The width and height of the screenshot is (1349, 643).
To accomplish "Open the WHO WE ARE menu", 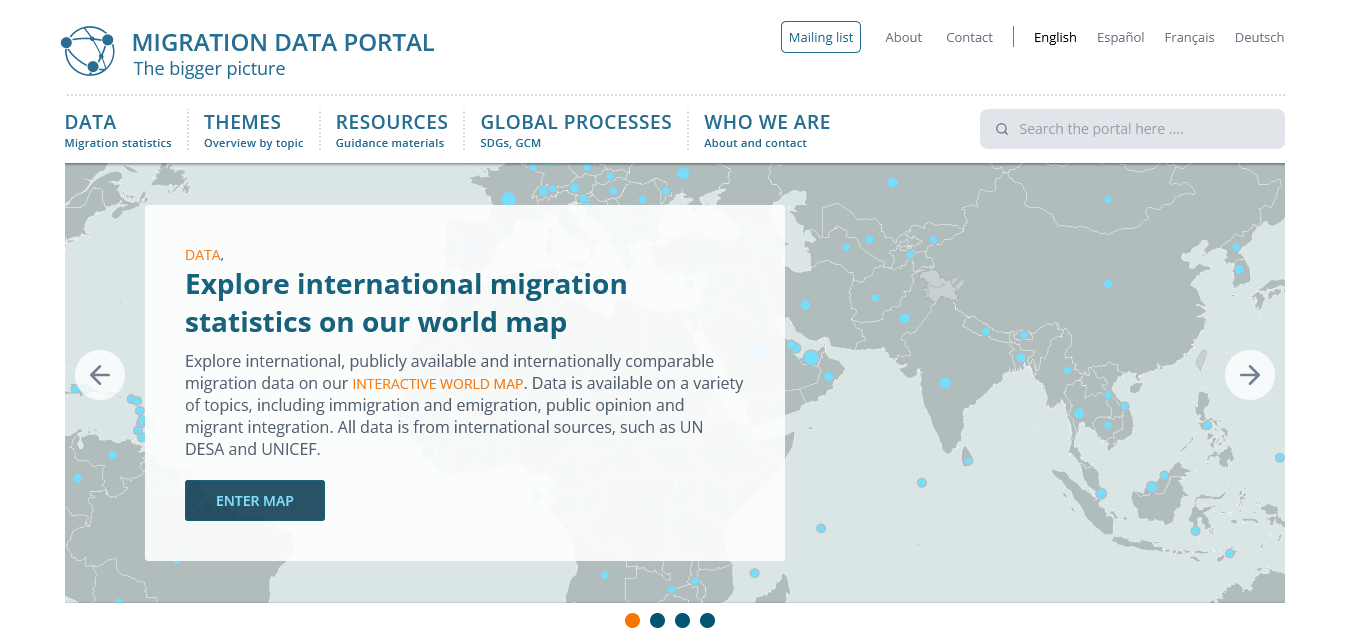I will (766, 130).
